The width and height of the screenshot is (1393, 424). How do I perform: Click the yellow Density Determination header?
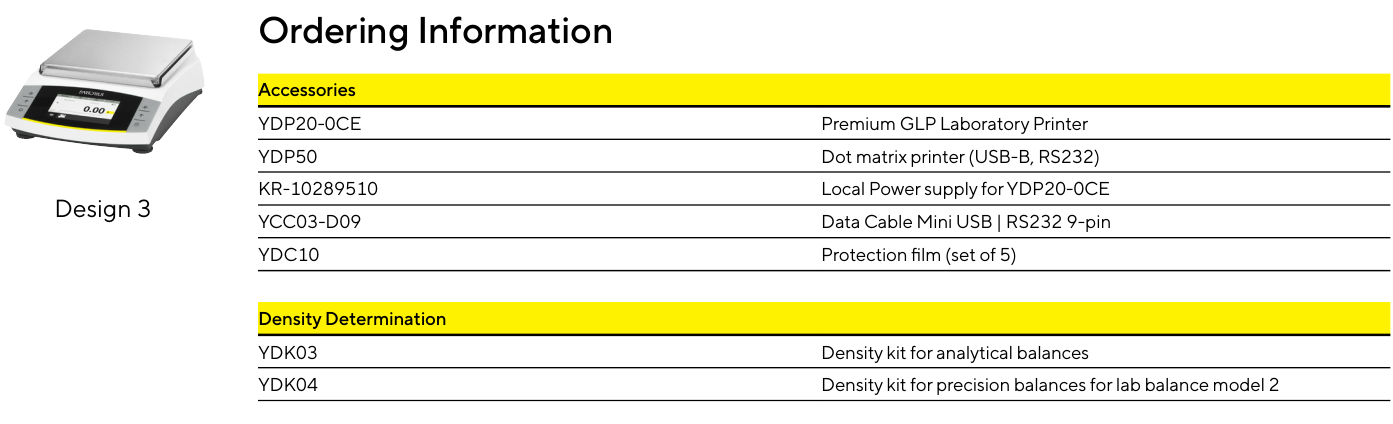[824, 319]
